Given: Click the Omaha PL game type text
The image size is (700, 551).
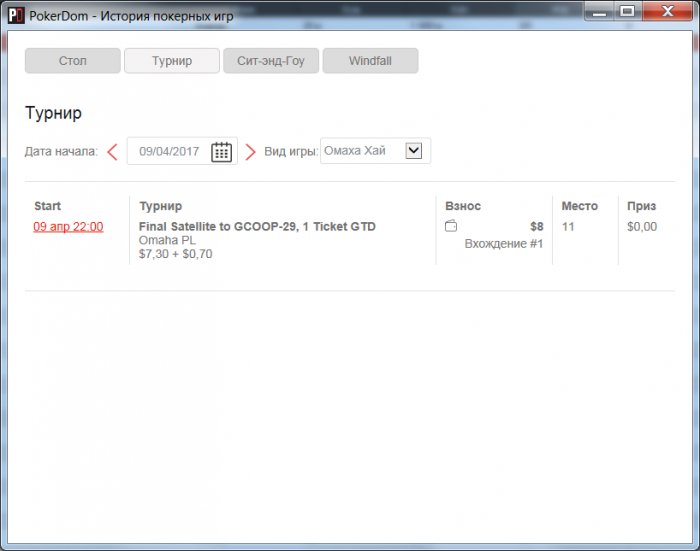Looking at the screenshot, I should (x=167, y=240).
